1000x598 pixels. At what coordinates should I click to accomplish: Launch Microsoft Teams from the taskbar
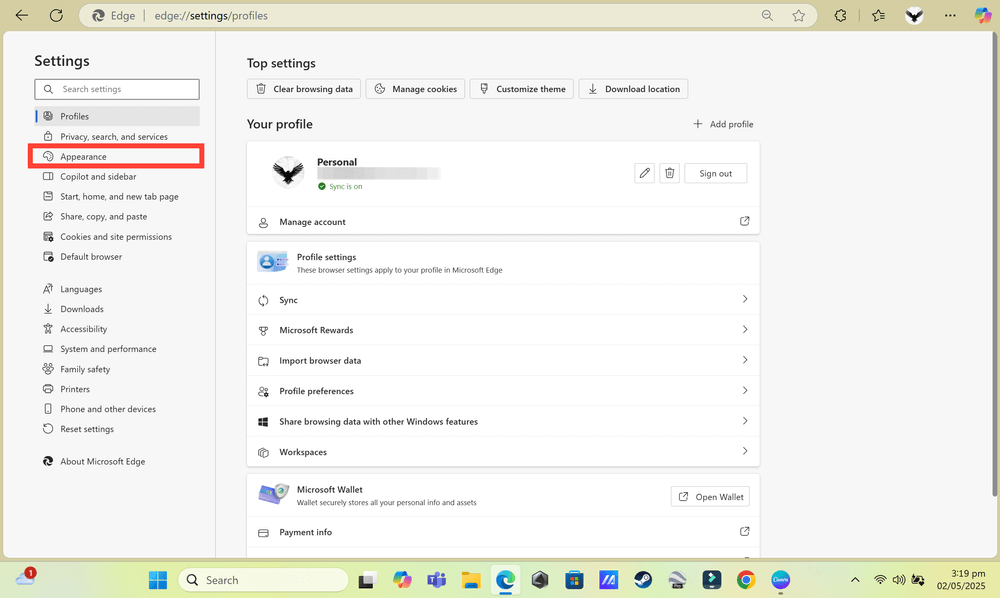pos(437,580)
